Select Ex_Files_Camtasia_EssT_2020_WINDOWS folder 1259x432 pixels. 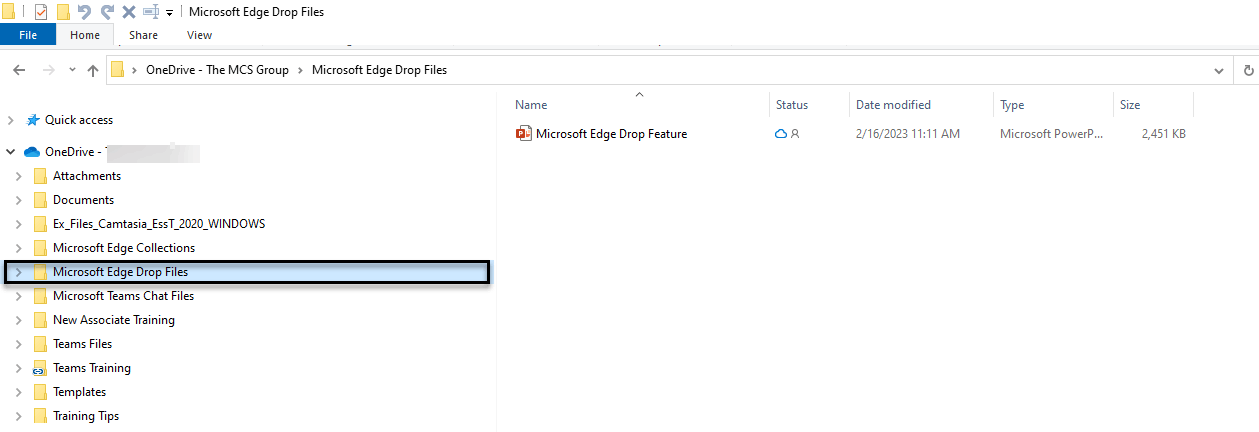point(159,224)
